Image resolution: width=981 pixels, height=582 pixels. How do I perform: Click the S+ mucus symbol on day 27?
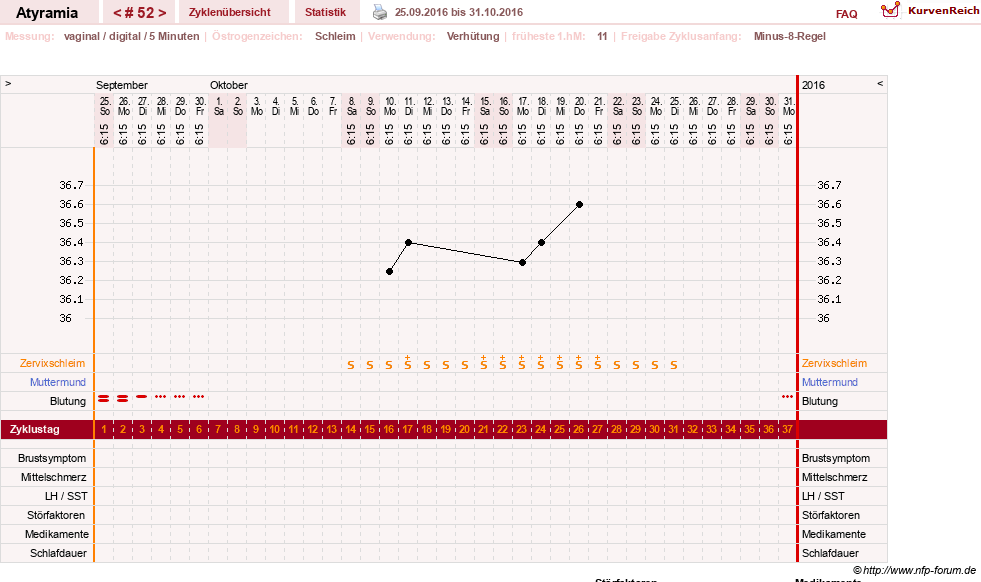597,362
